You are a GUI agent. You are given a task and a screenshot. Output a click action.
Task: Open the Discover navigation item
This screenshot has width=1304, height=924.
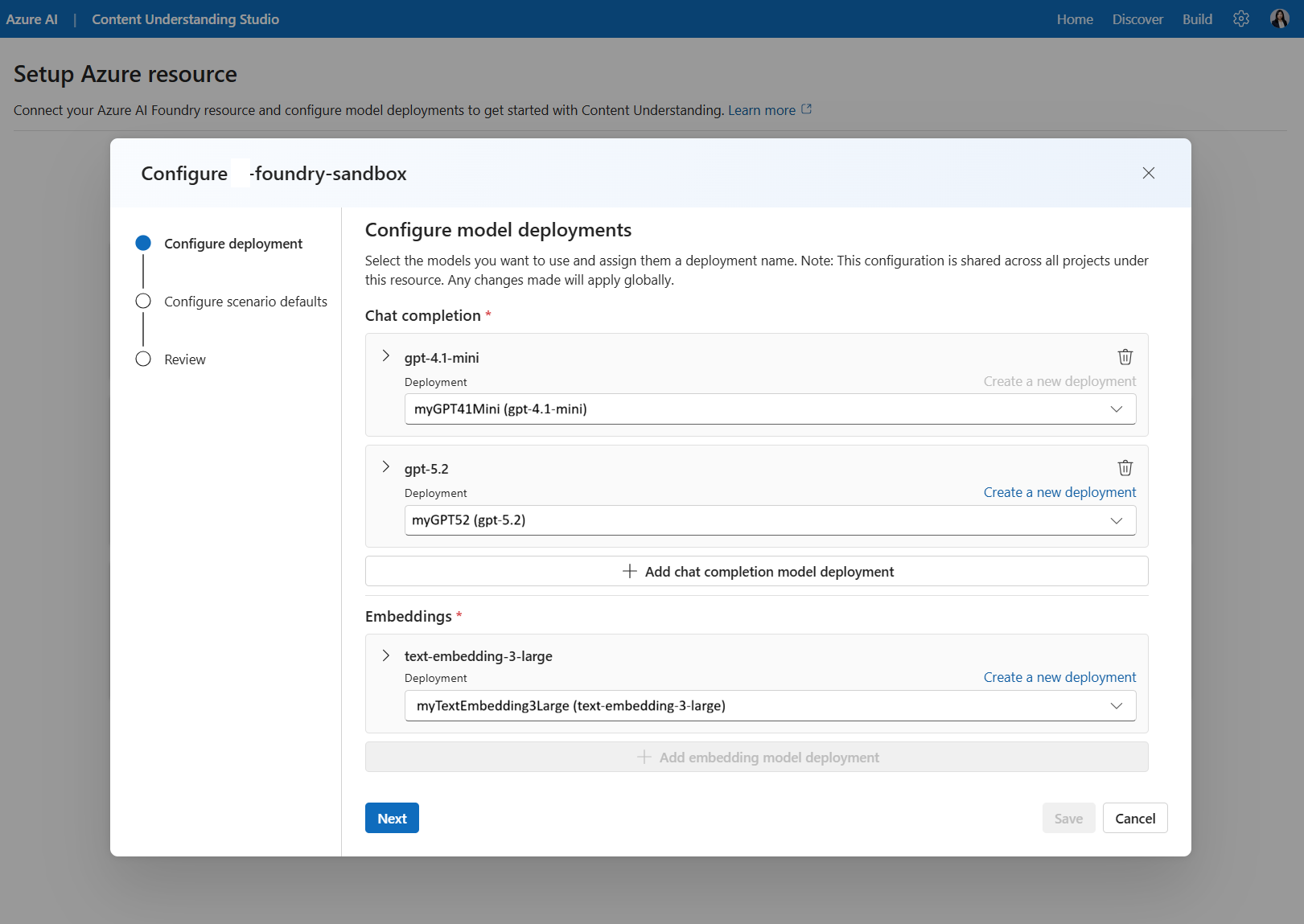pos(1137,18)
